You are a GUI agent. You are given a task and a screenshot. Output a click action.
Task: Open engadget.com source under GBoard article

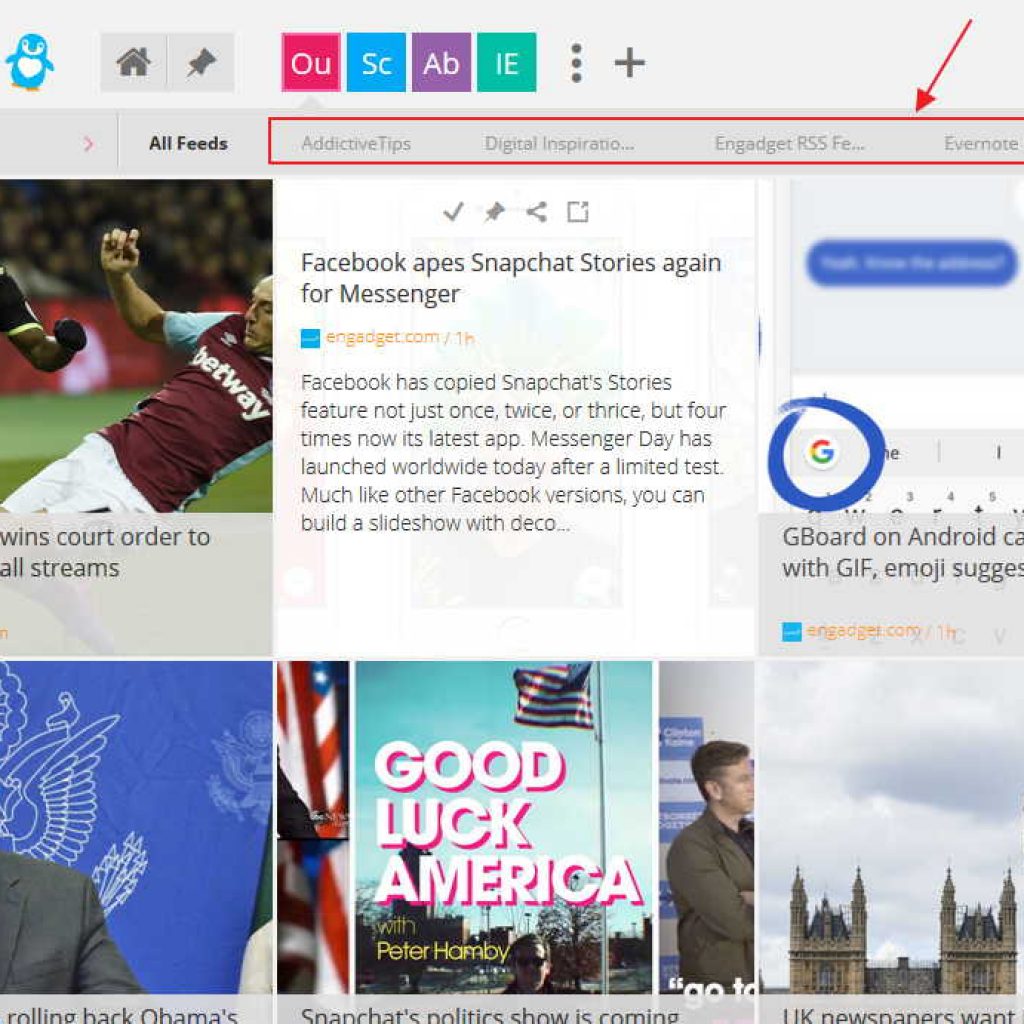pos(863,631)
